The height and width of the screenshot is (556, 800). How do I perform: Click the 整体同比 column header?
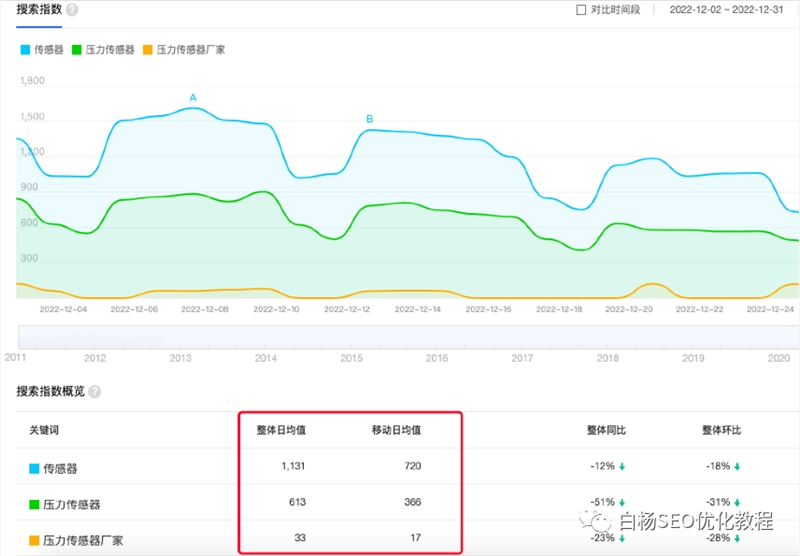pos(606,430)
